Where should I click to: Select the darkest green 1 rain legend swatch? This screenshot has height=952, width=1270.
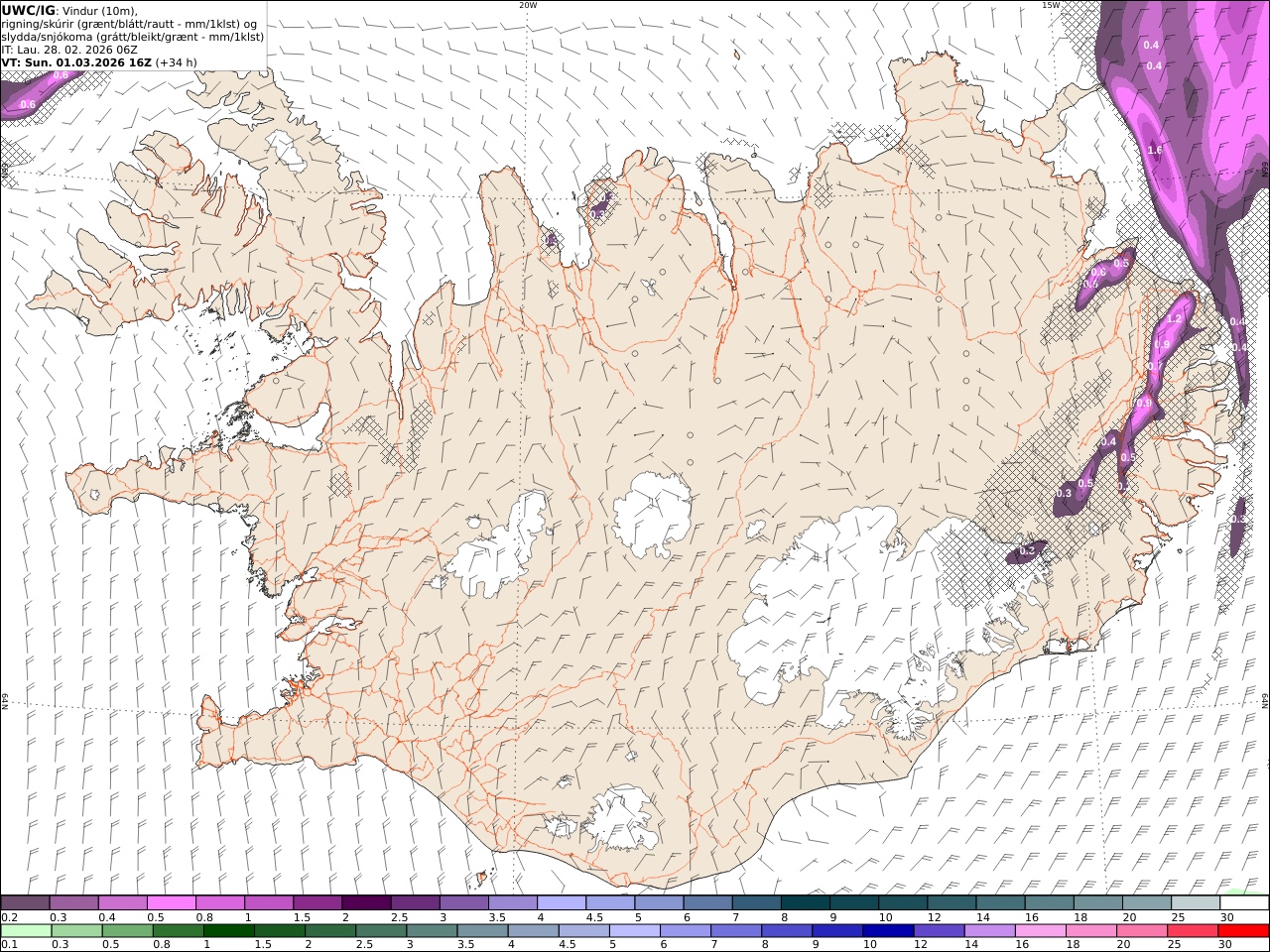[228, 931]
